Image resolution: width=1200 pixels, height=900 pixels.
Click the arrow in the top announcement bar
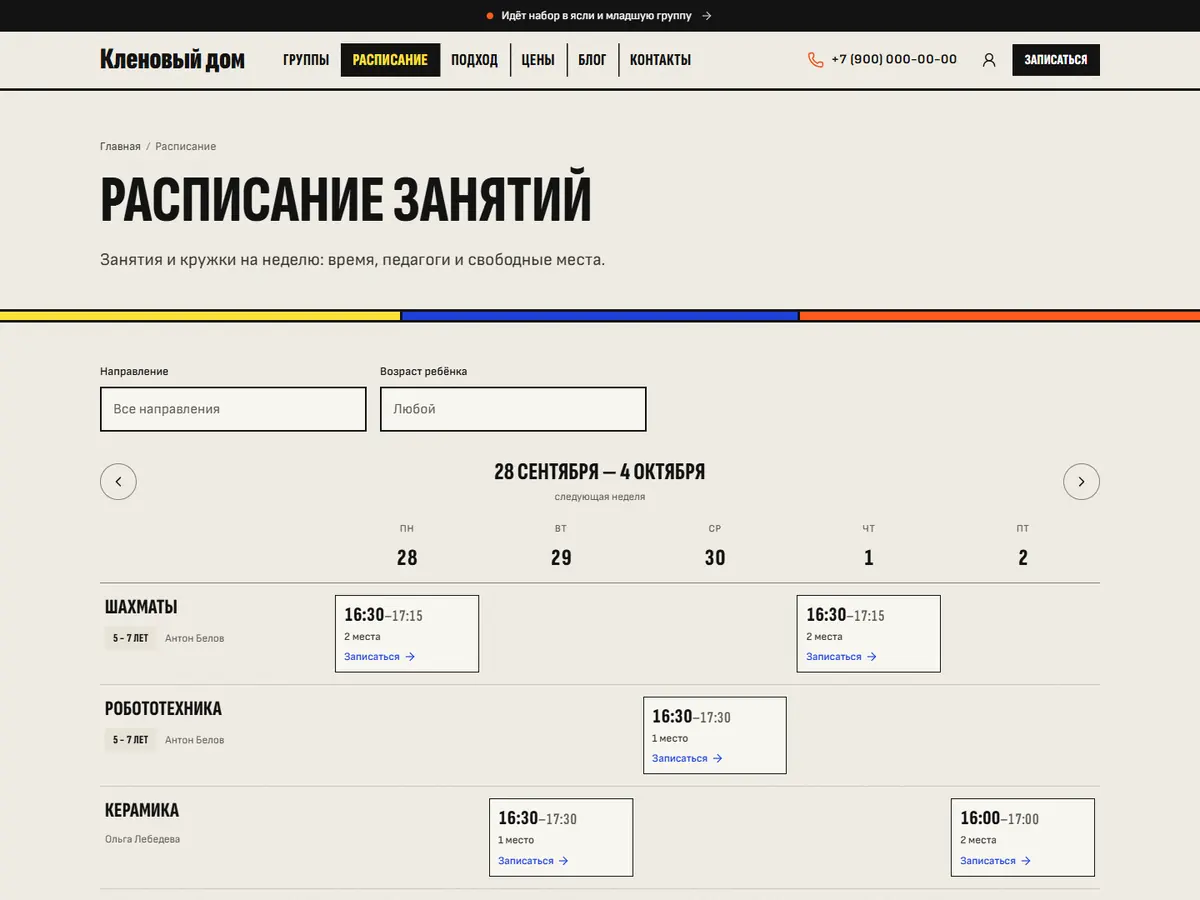(707, 16)
